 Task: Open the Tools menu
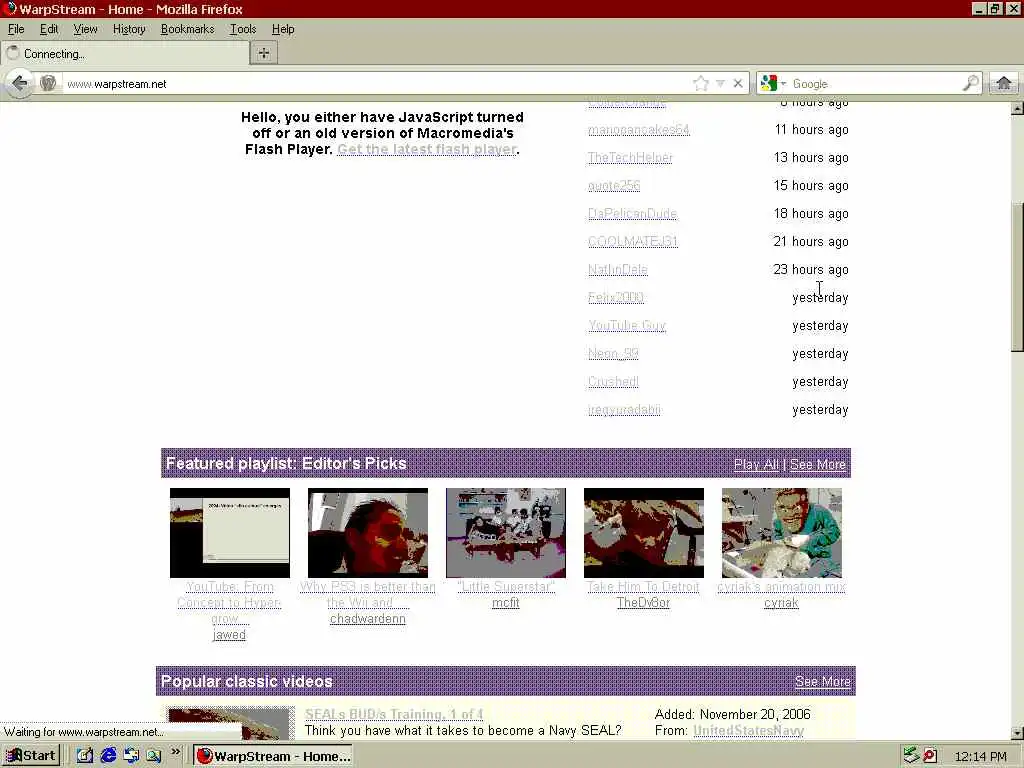(243, 29)
